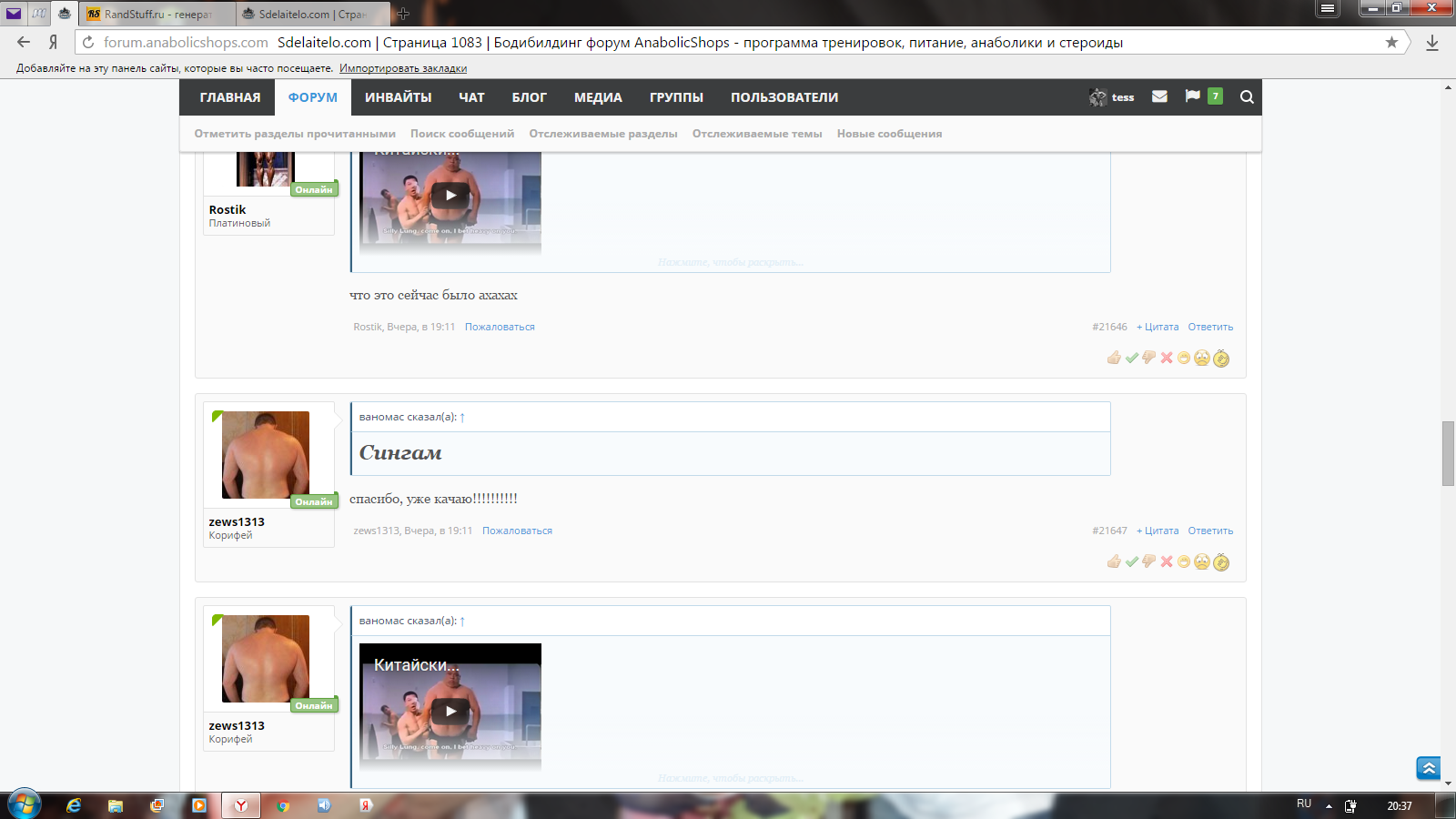Play the video in Rostik's quoted post
Image resolution: width=1456 pixels, height=819 pixels.
coord(450,195)
